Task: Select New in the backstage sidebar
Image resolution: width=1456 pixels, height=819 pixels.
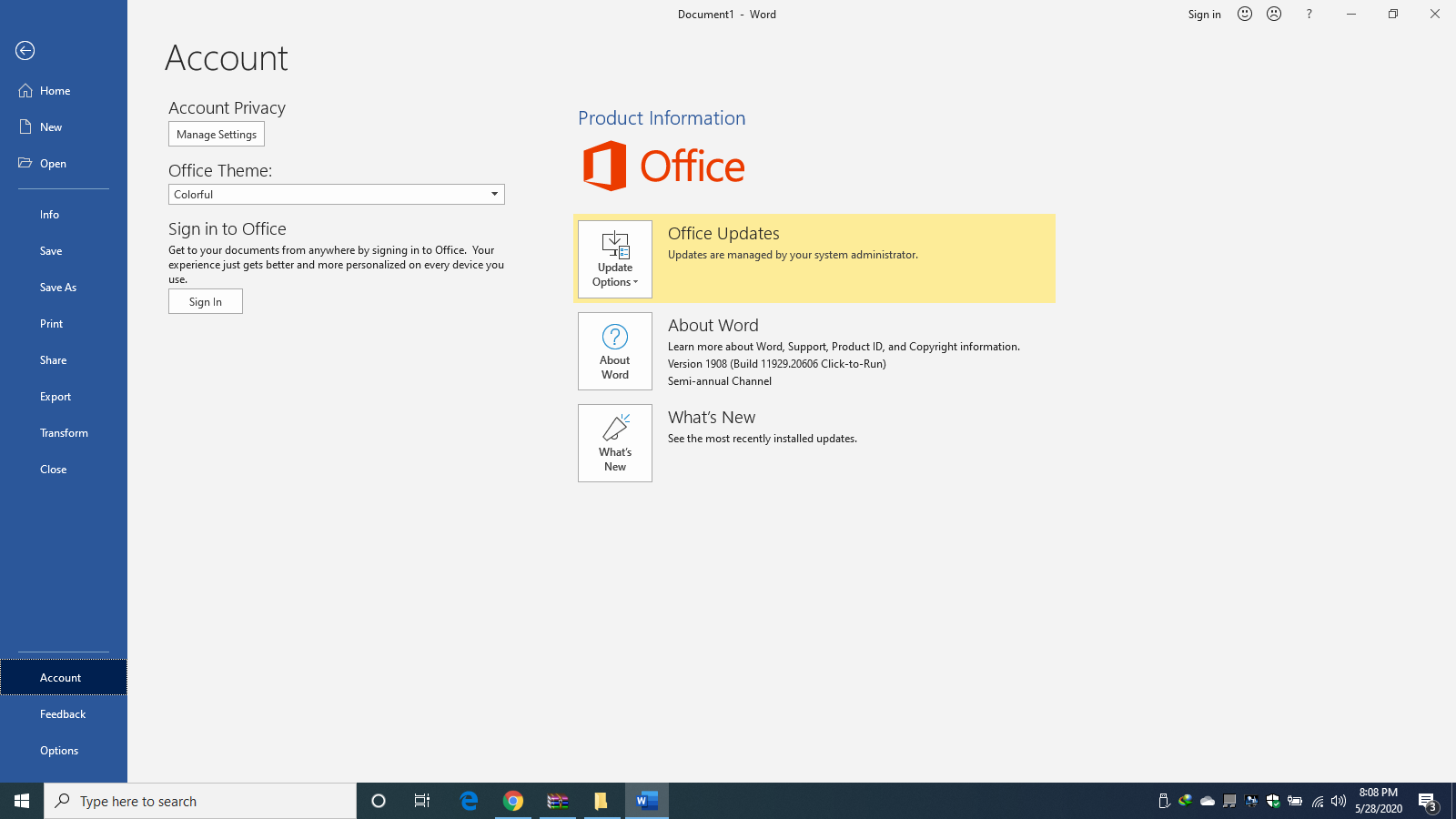Action: click(64, 127)
